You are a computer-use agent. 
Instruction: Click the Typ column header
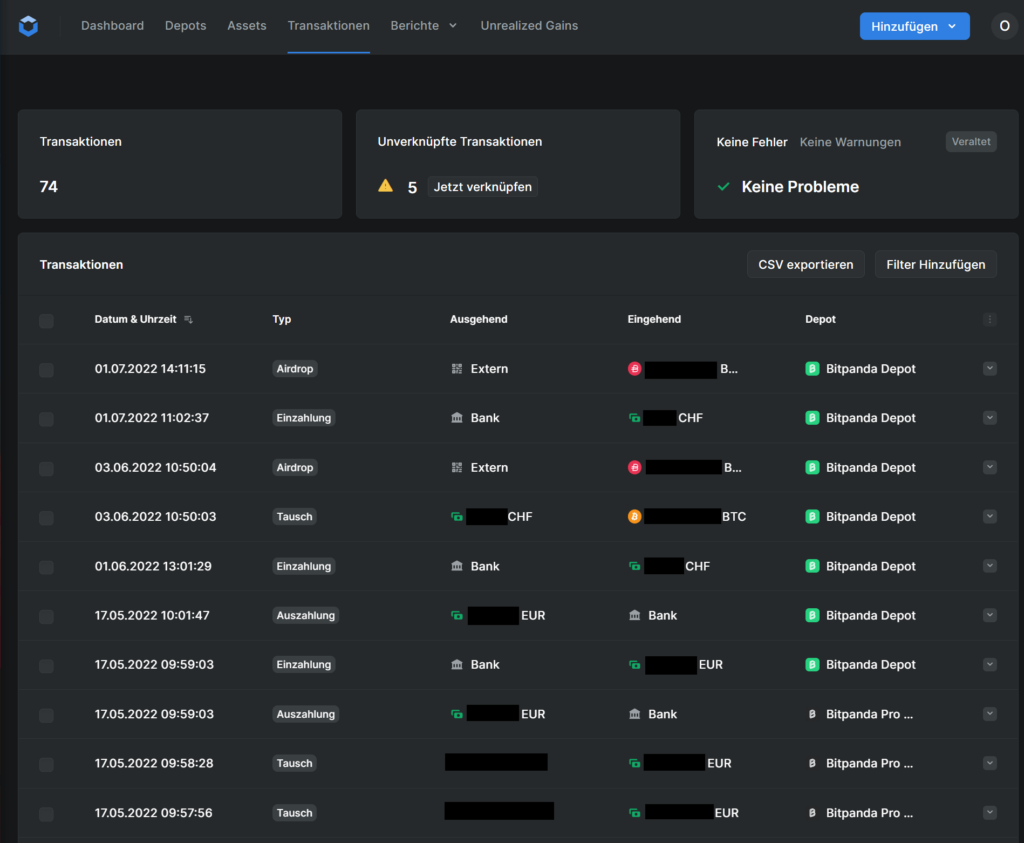pyautogui.click(x=281, y=319)
